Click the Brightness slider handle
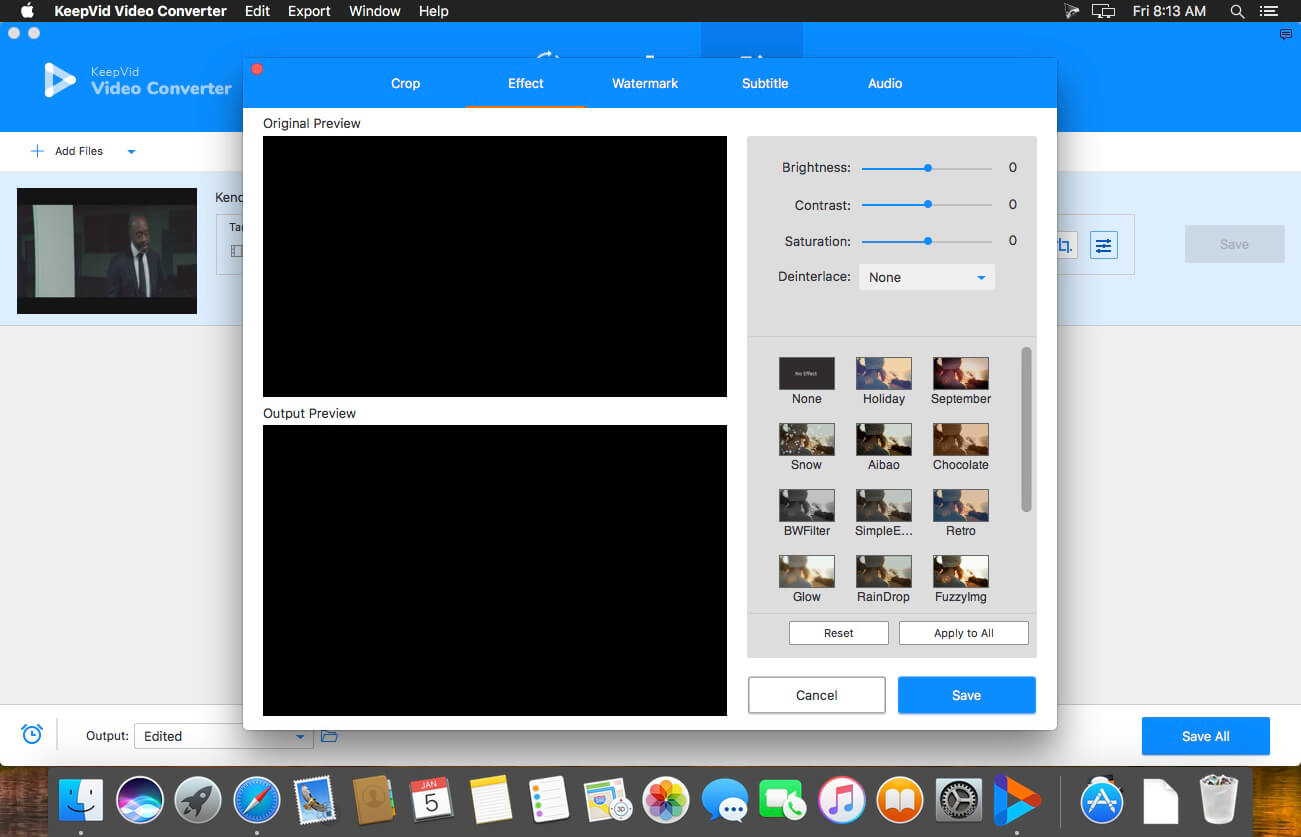The image size is (1301, 837). tap(928, 168)
